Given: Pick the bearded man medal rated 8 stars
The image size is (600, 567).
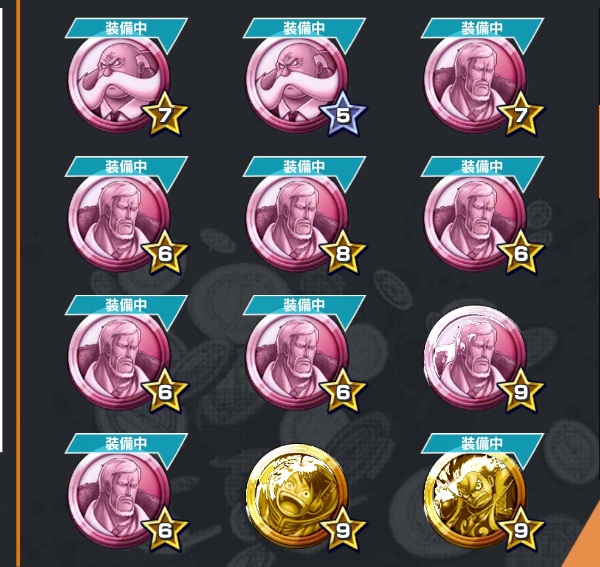Looking at the screenshot, I should click(297, 222).
